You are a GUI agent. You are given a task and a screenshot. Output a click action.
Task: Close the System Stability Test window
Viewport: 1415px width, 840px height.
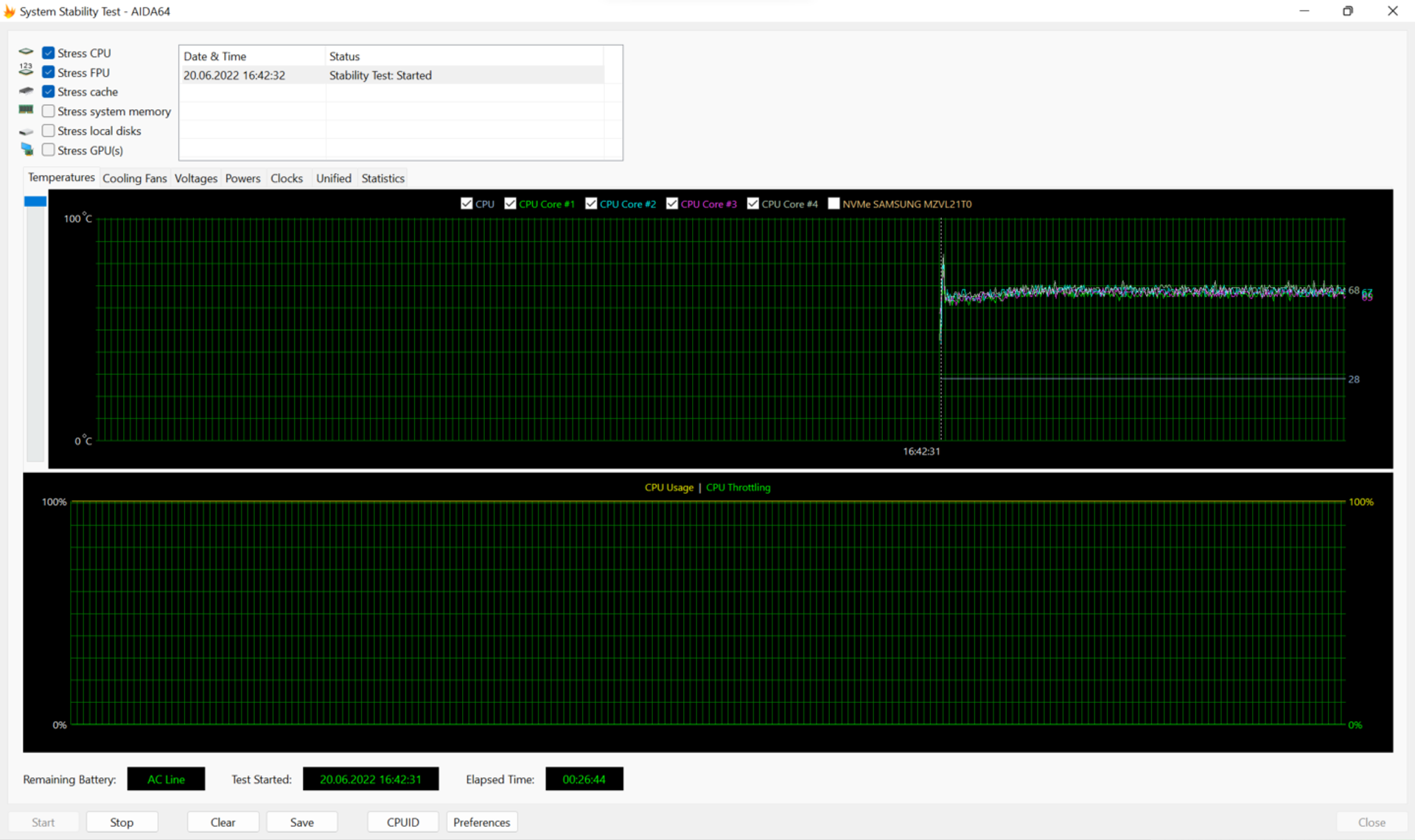pyautogui.click(x=1392, y=11)
